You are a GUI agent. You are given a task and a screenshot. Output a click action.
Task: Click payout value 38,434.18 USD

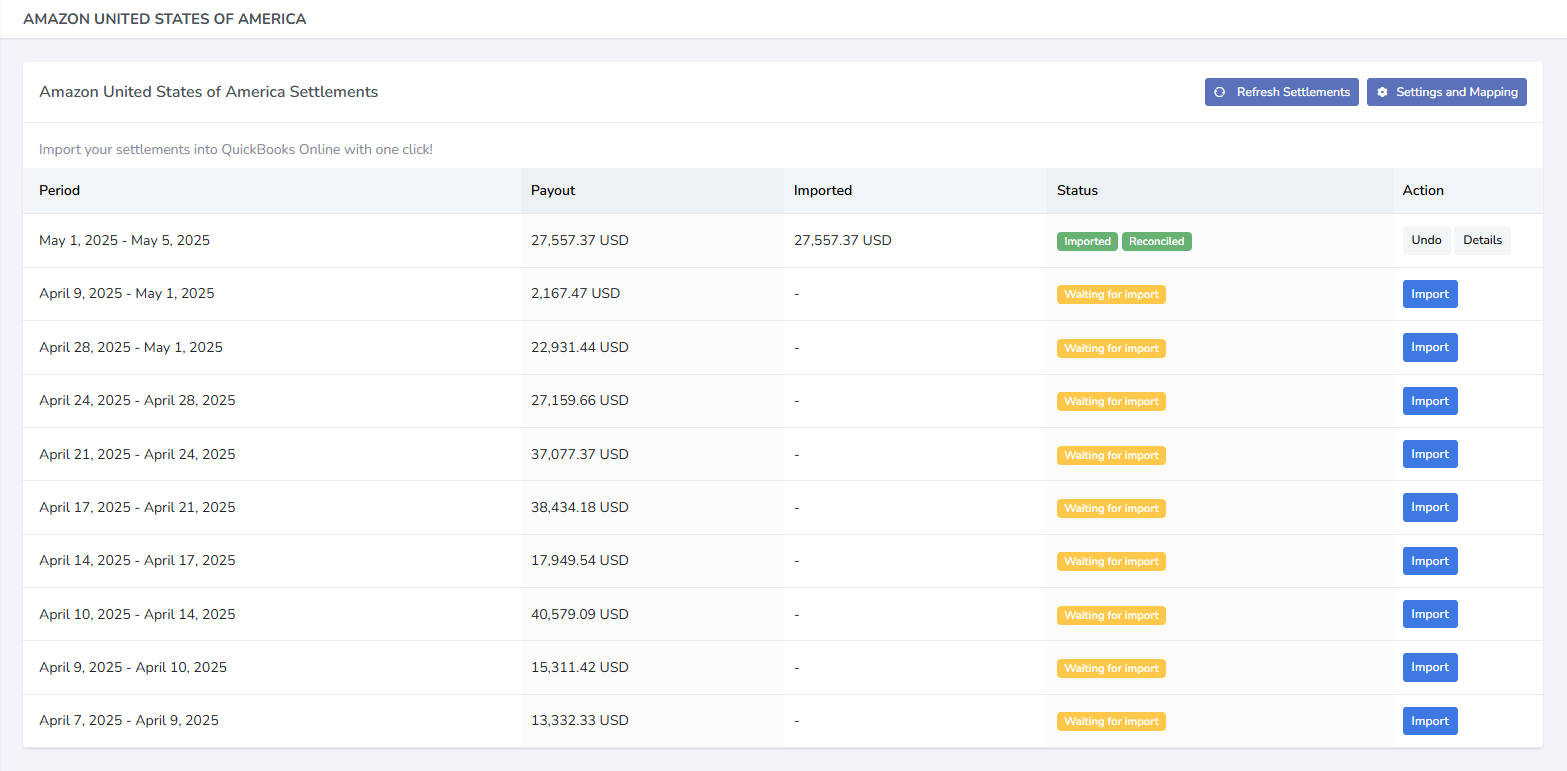(x=580, y=507)
